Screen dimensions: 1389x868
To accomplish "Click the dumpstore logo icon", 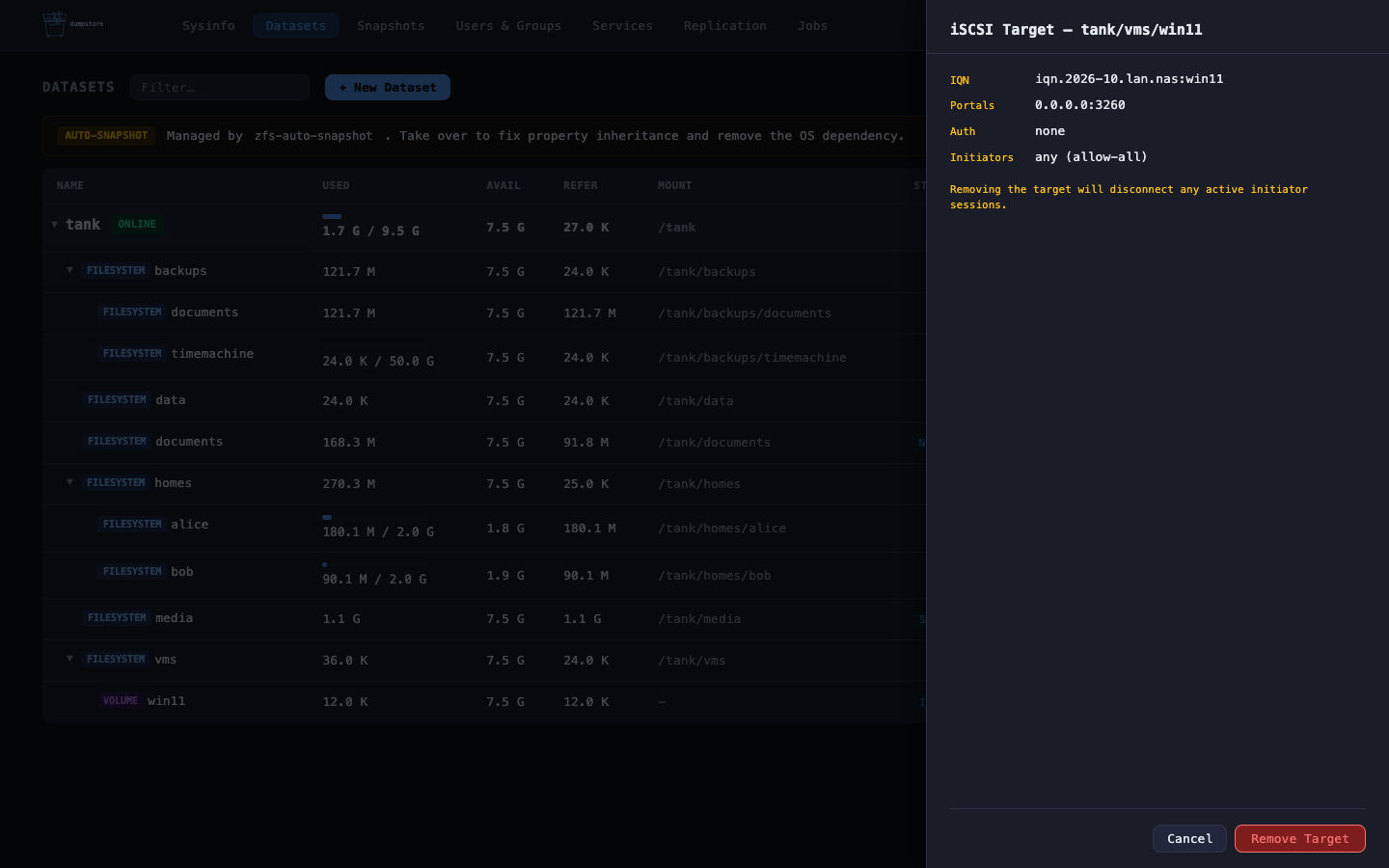I will coord(54,25).
